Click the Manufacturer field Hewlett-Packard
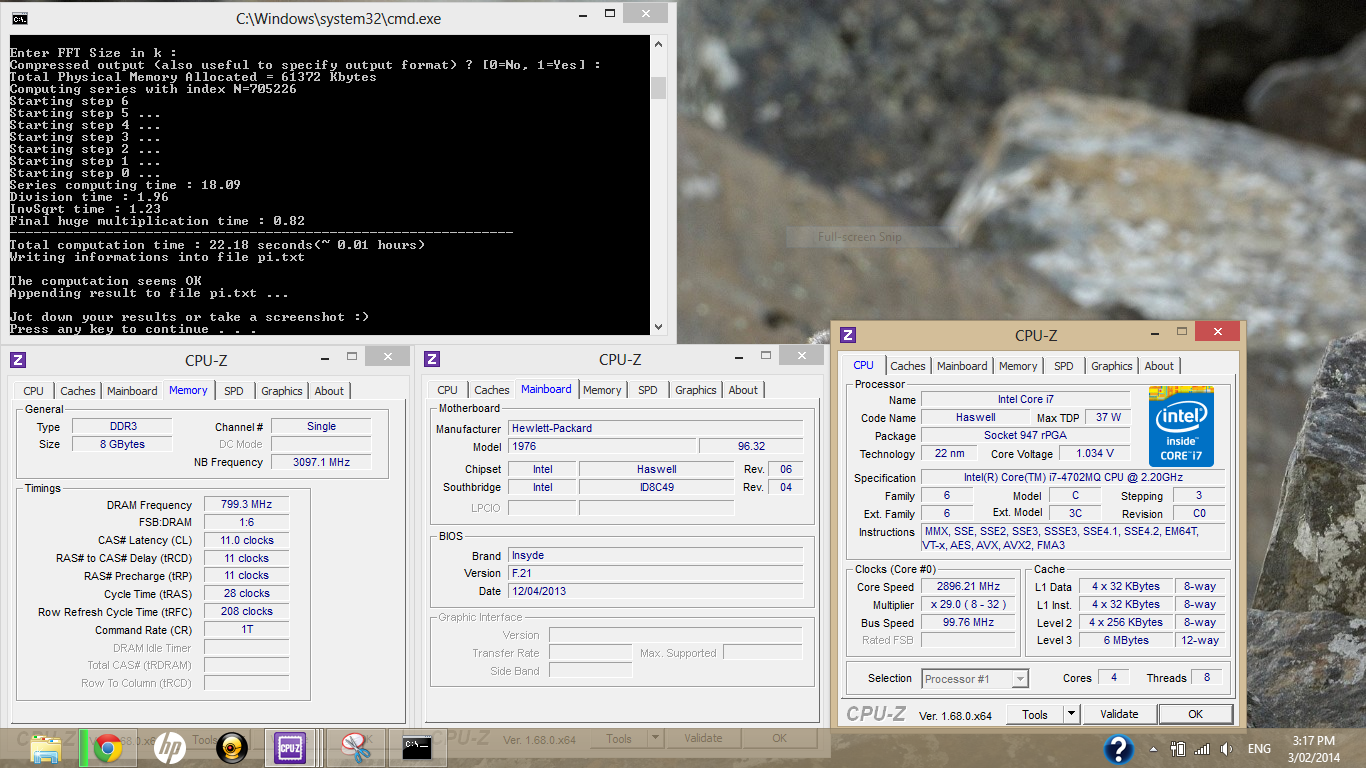This screenshot has height=768, width=1366. [x=655, y=428]
